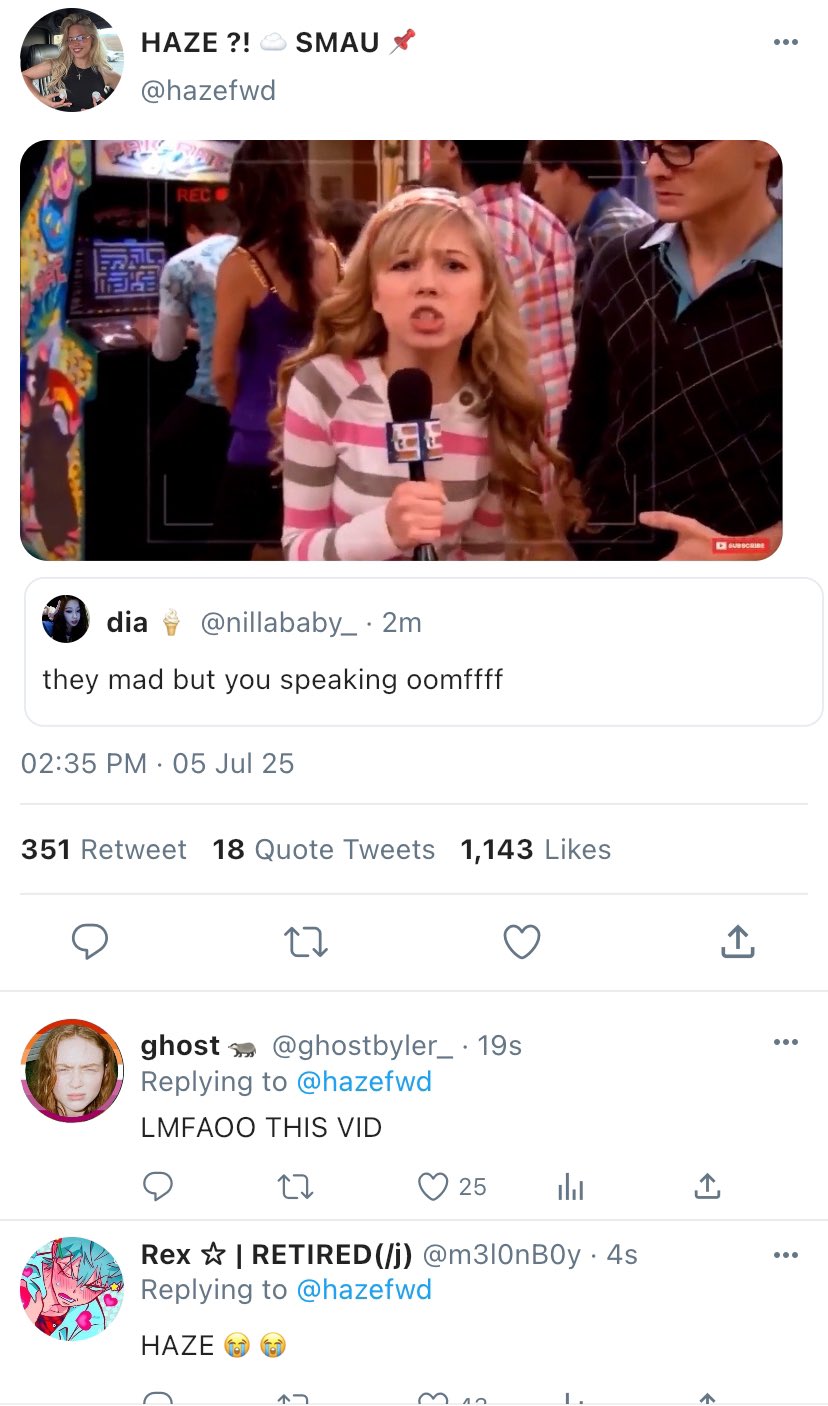The height and width of the screenshot is (1406, 828).
Task: View the 18 Quote Tweets list
Action: point(323,850)
